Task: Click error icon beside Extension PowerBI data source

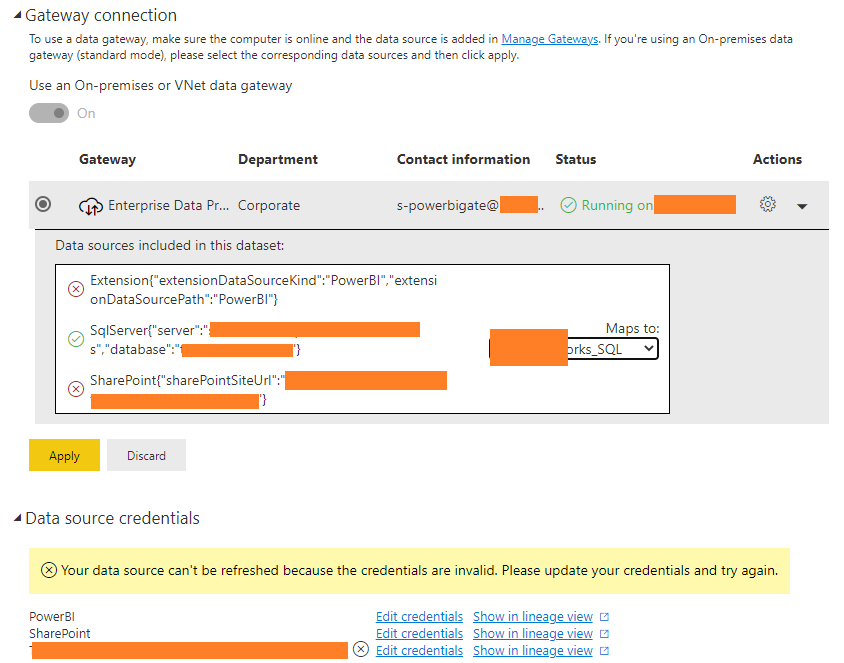Action: click(76, 290)
